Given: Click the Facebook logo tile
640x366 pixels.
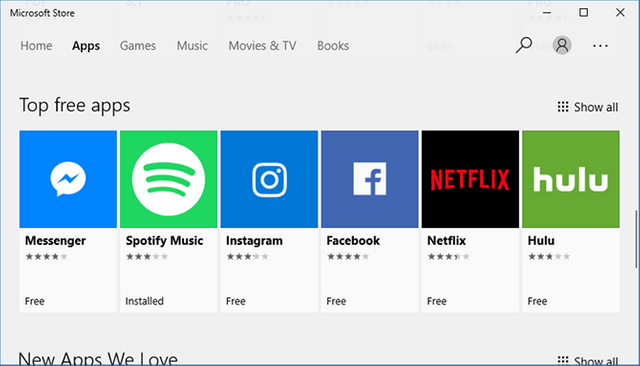Looking at the screenshot, I should (x=370, y=179).
